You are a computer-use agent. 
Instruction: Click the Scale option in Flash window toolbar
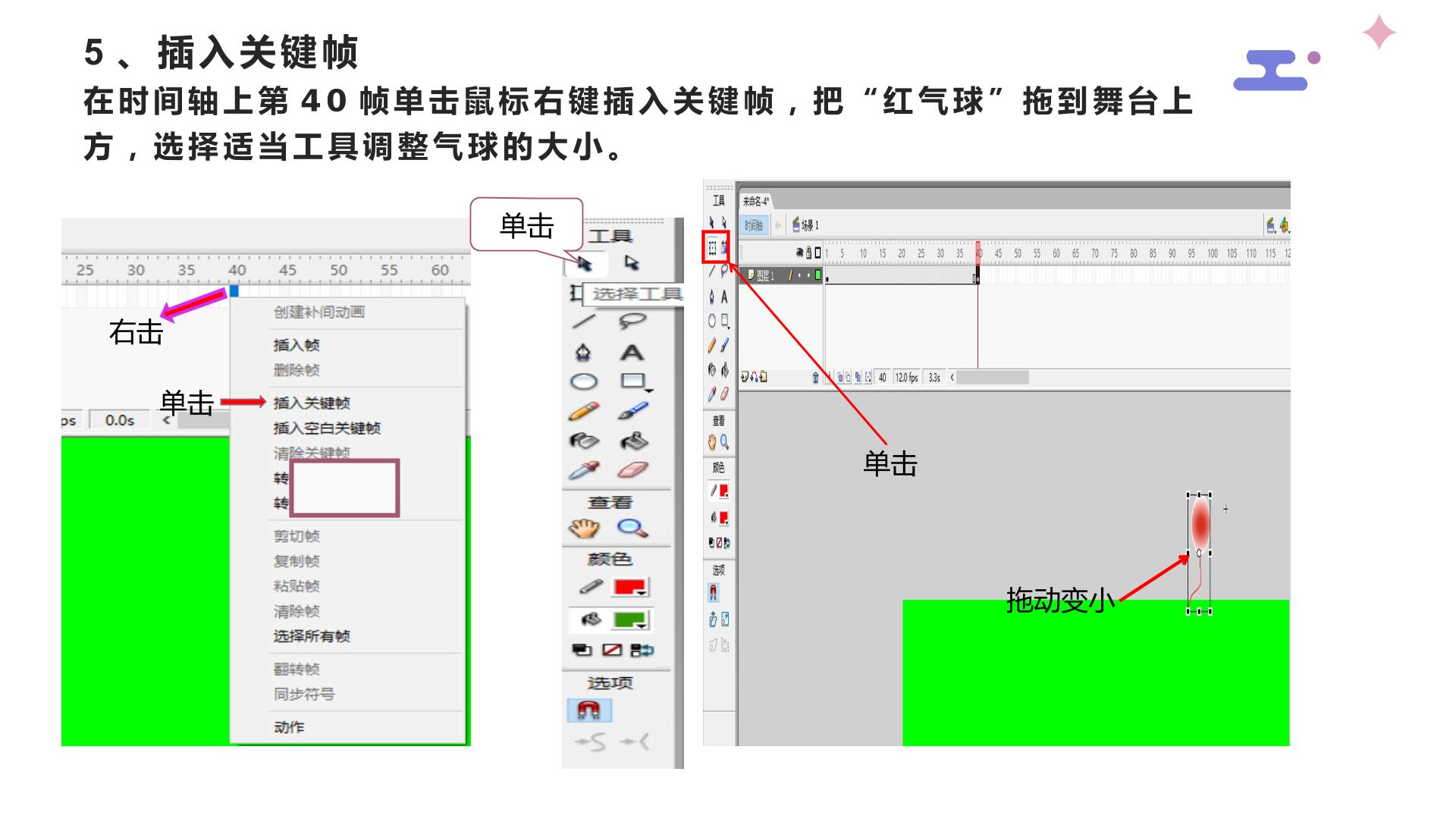tap(724, 620)
